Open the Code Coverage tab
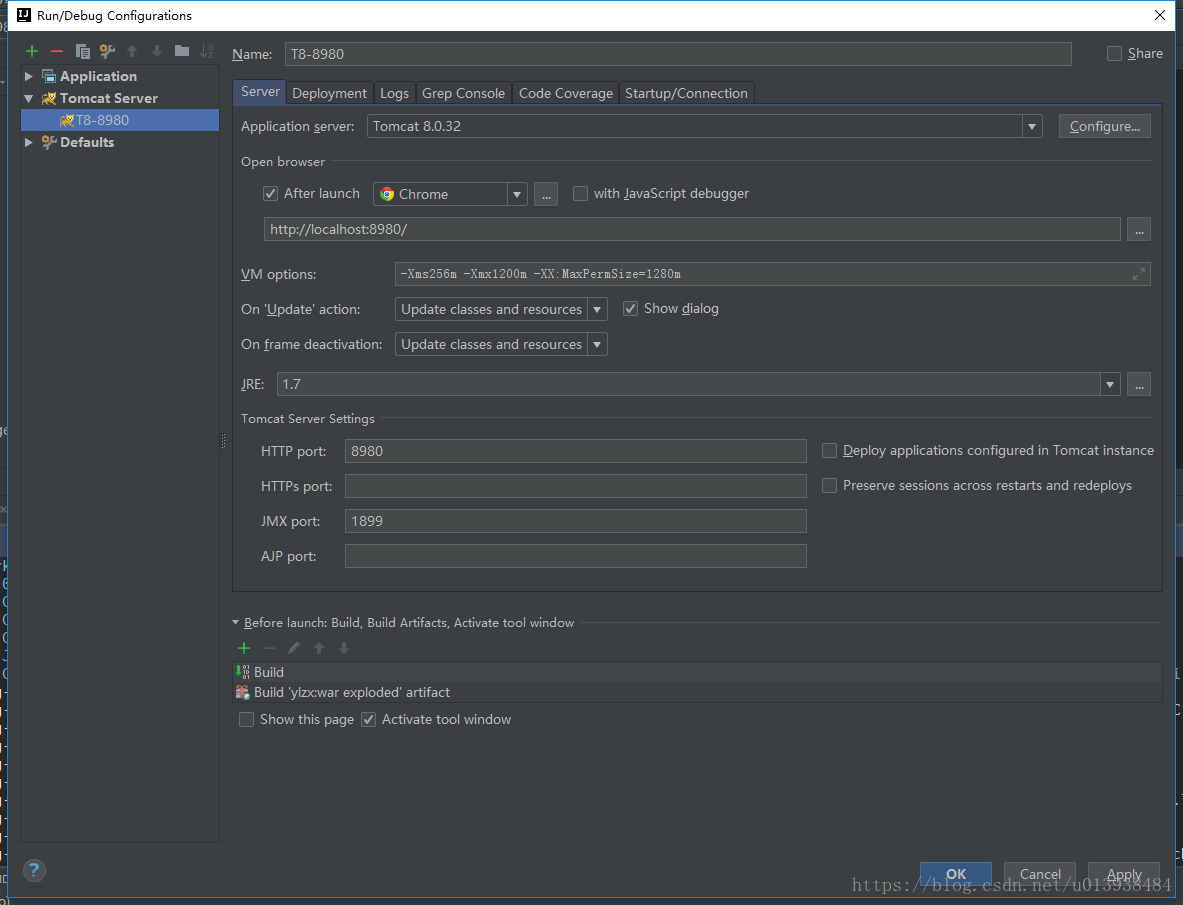 click(x=566, y=93)
